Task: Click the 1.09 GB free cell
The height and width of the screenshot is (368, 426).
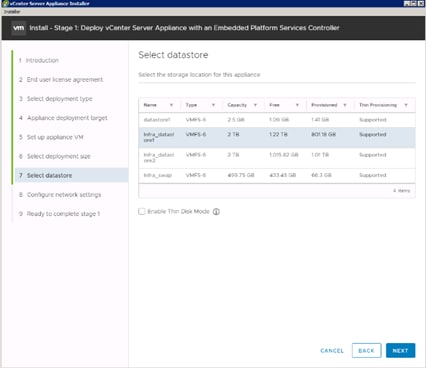Action: pyautogui.click(x=279, y=120)
